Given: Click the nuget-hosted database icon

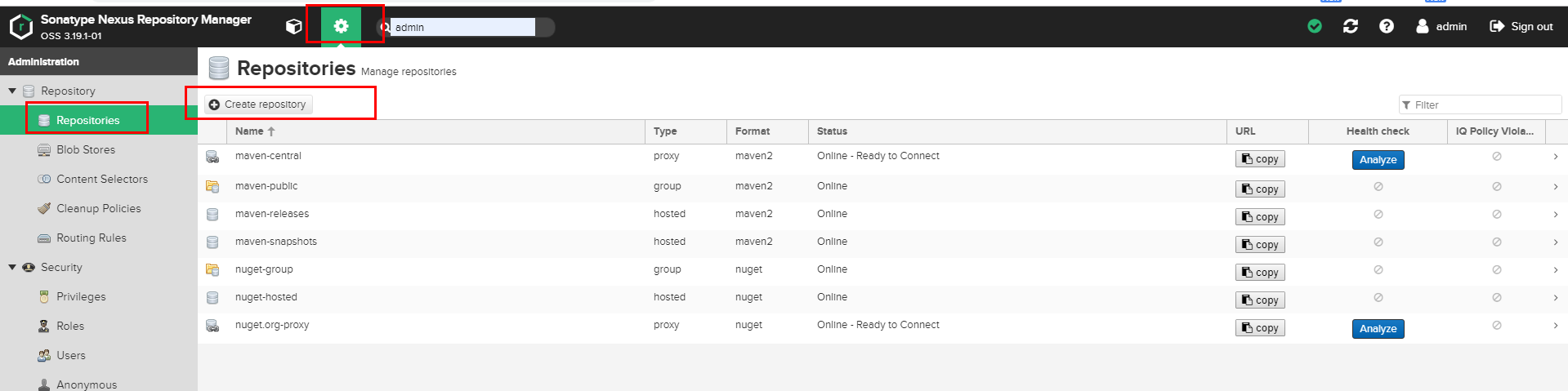Looking at the screenshot, I should tap(212, 298).
